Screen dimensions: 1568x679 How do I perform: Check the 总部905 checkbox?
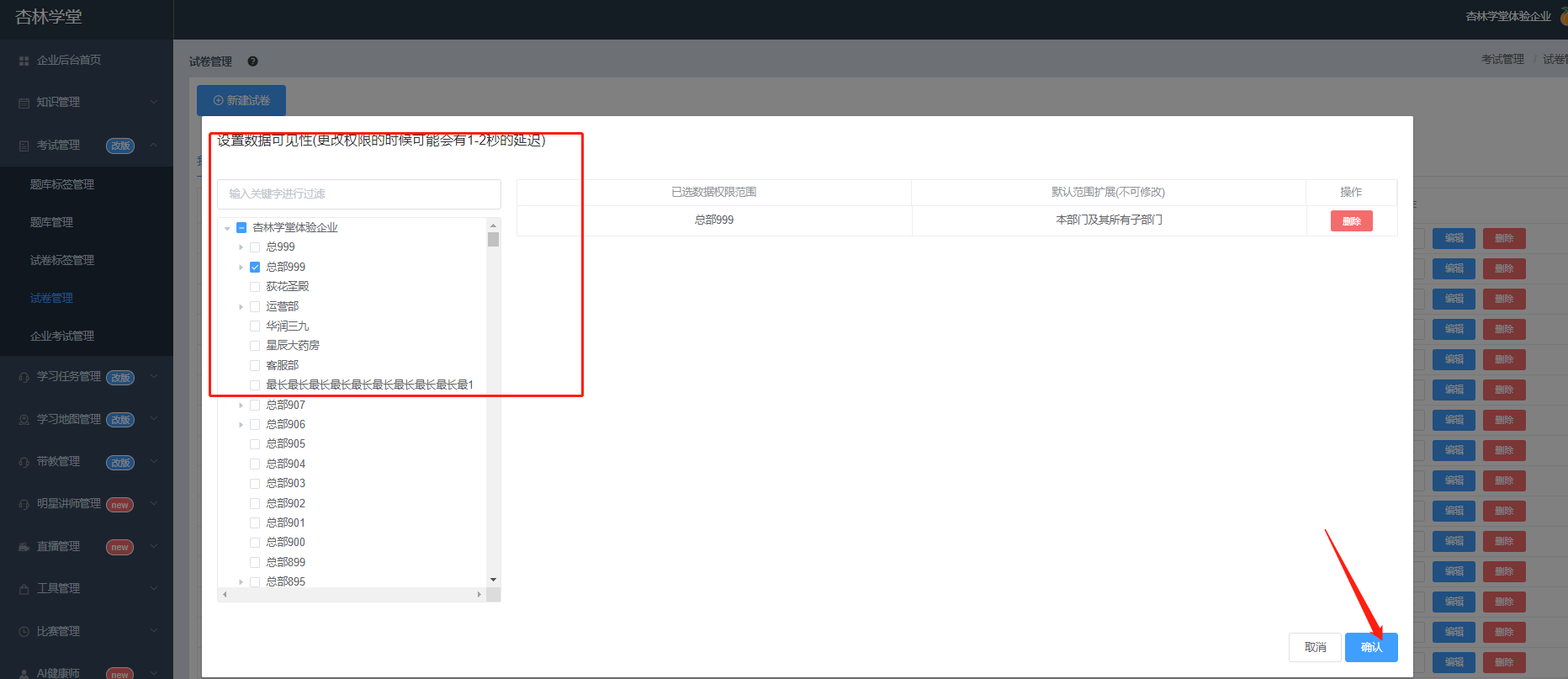point(255,444)
